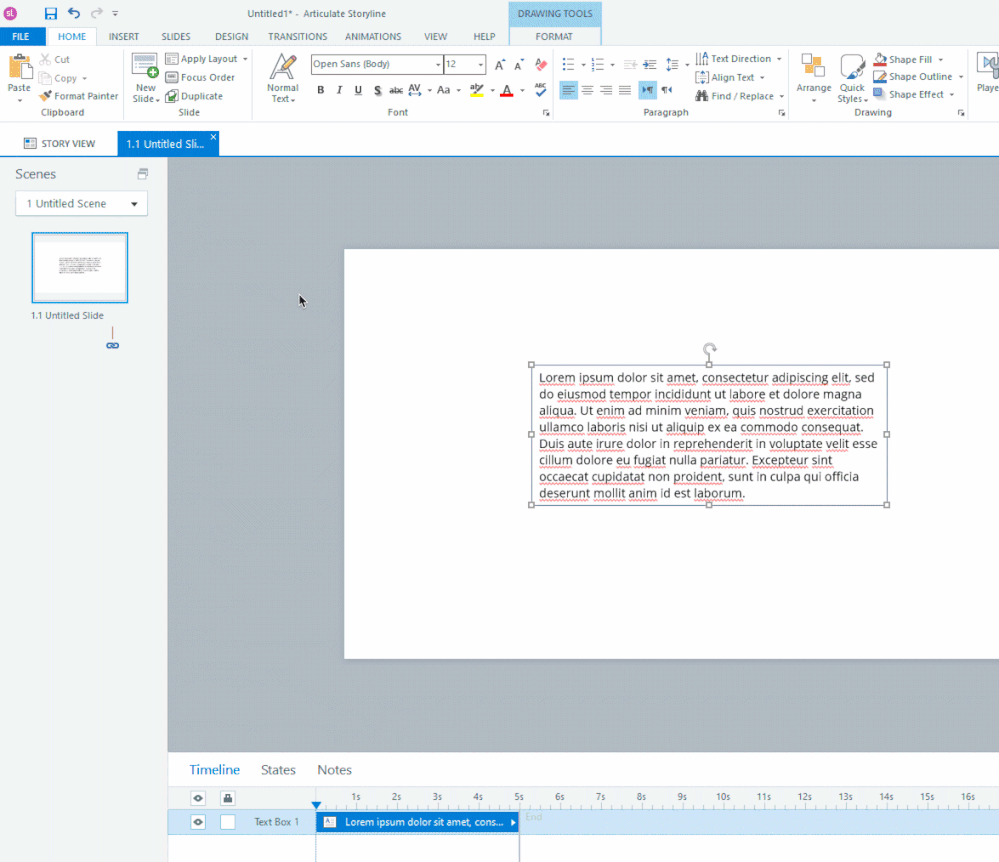This screenshot has width=999, height=862.
Task: Expand the 1 Untitled Scene dropdown
Action: [81, 204]
